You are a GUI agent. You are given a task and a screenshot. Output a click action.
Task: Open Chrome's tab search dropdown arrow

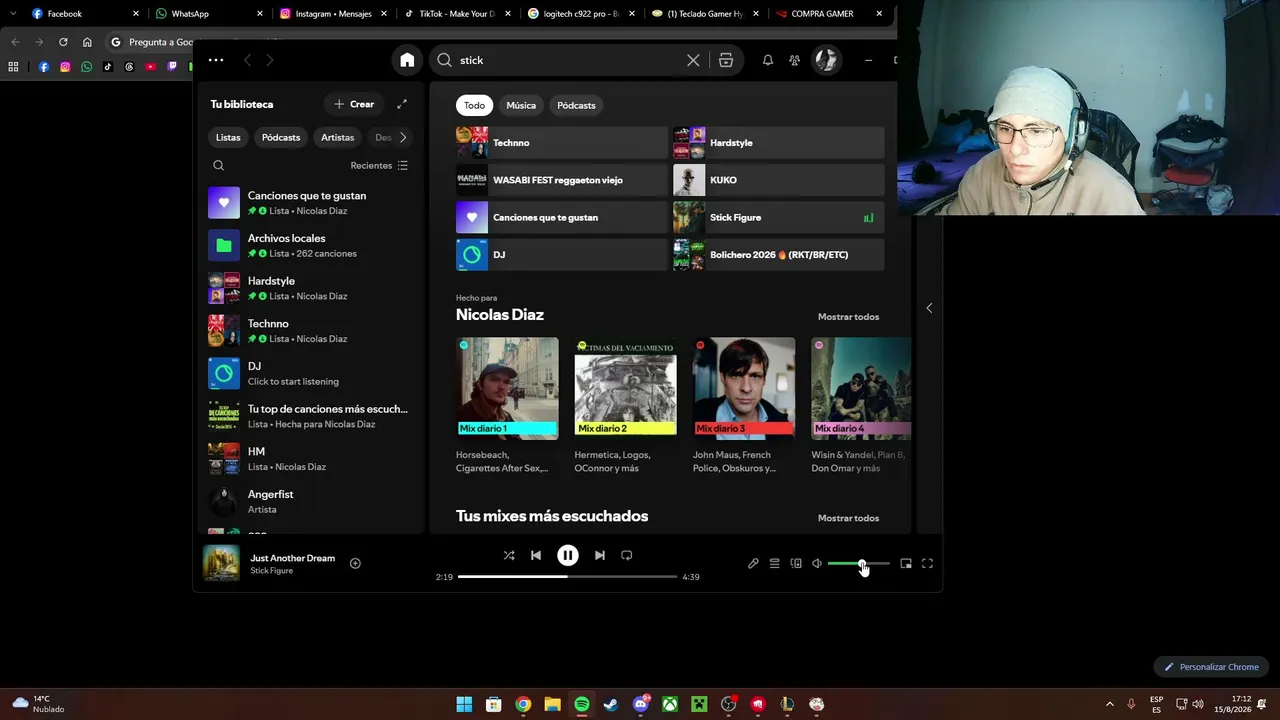click(13, 14)
